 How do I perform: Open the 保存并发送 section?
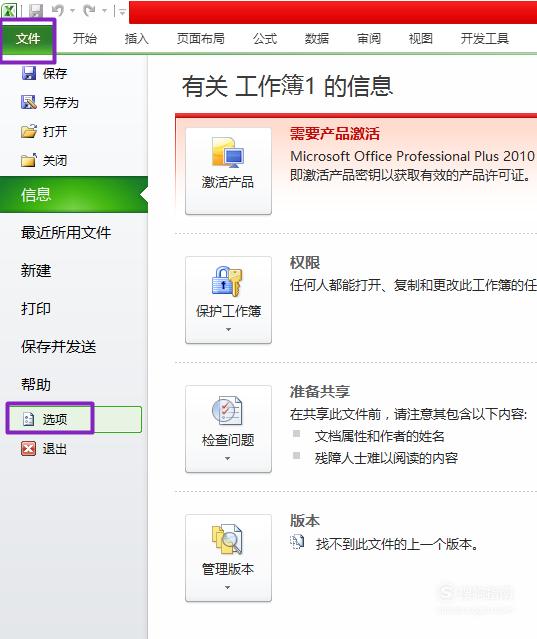coord(59,347)
